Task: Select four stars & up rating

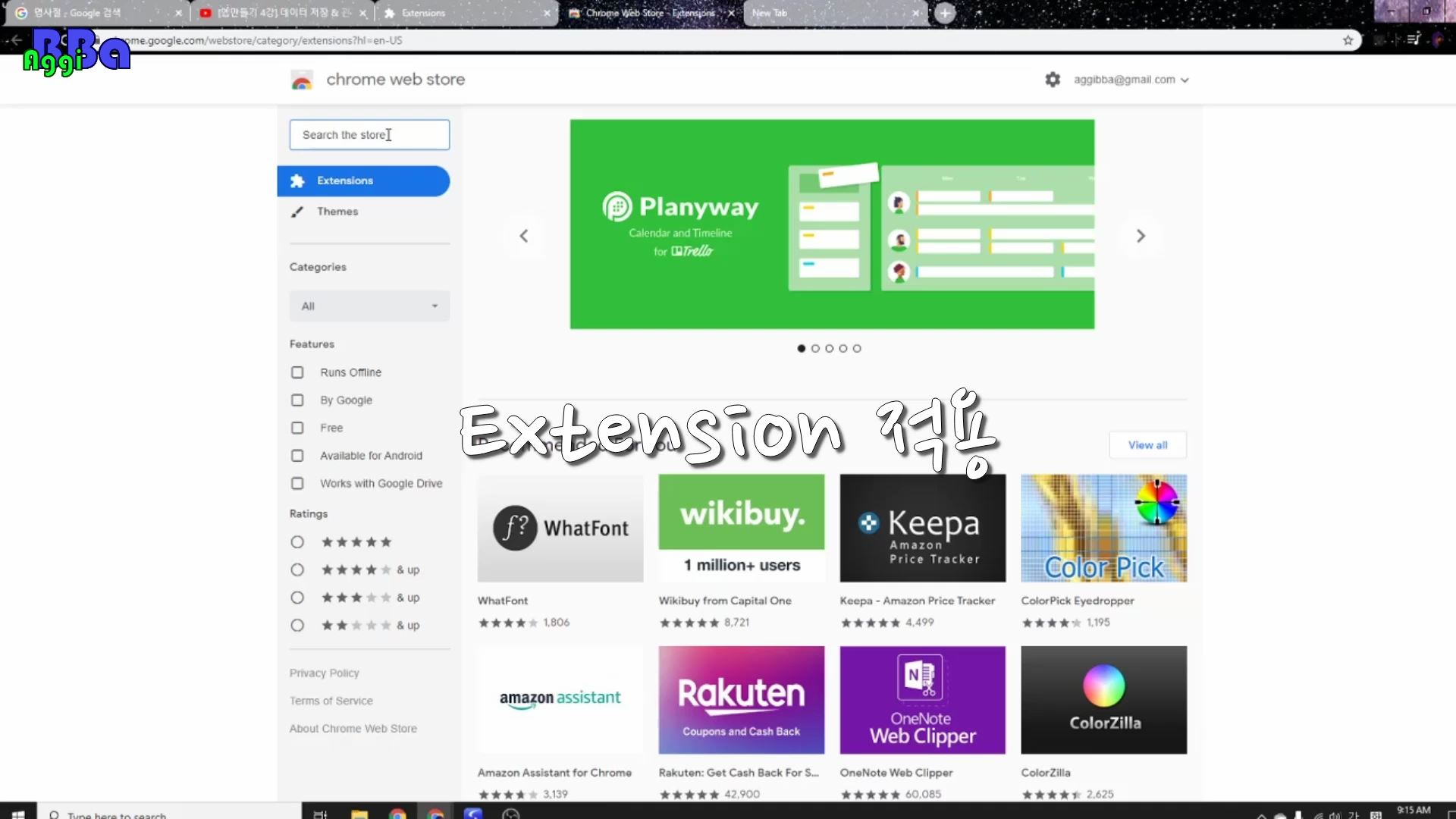Action: pyautogui.click(x=297, y=570)
